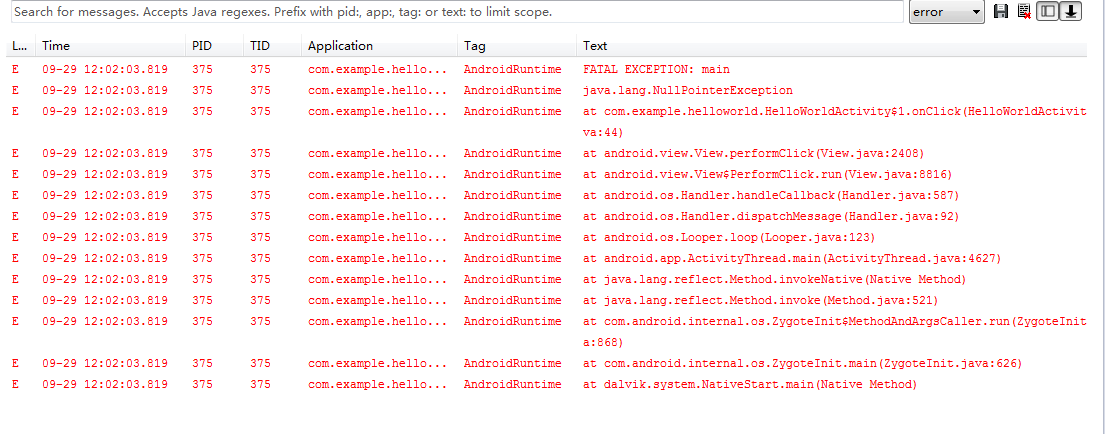Image resolution: width=1105 pixels, height=434 pixels.
Task: Toggle scroll lock down-arrow icon
Action: pyautogui.click(x=1070, y=11)
